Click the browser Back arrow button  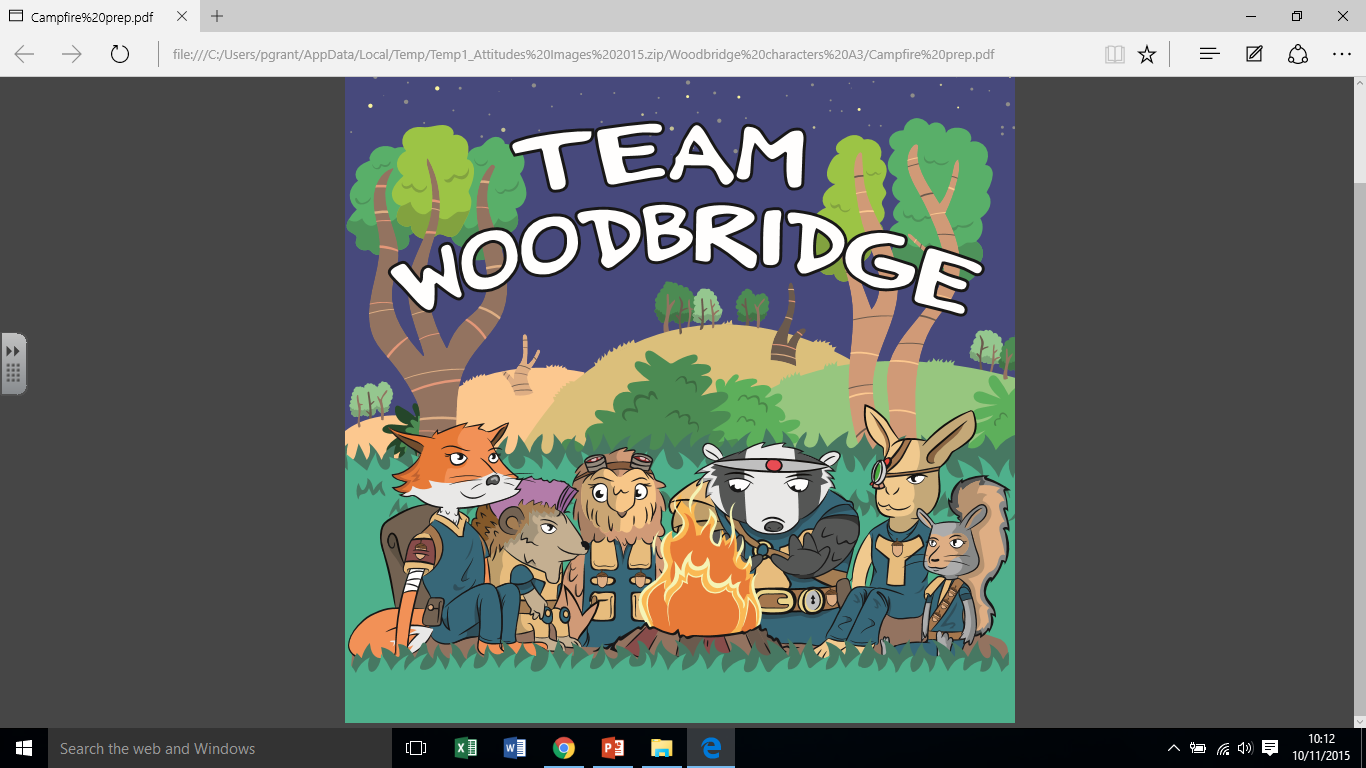point(24,54)
